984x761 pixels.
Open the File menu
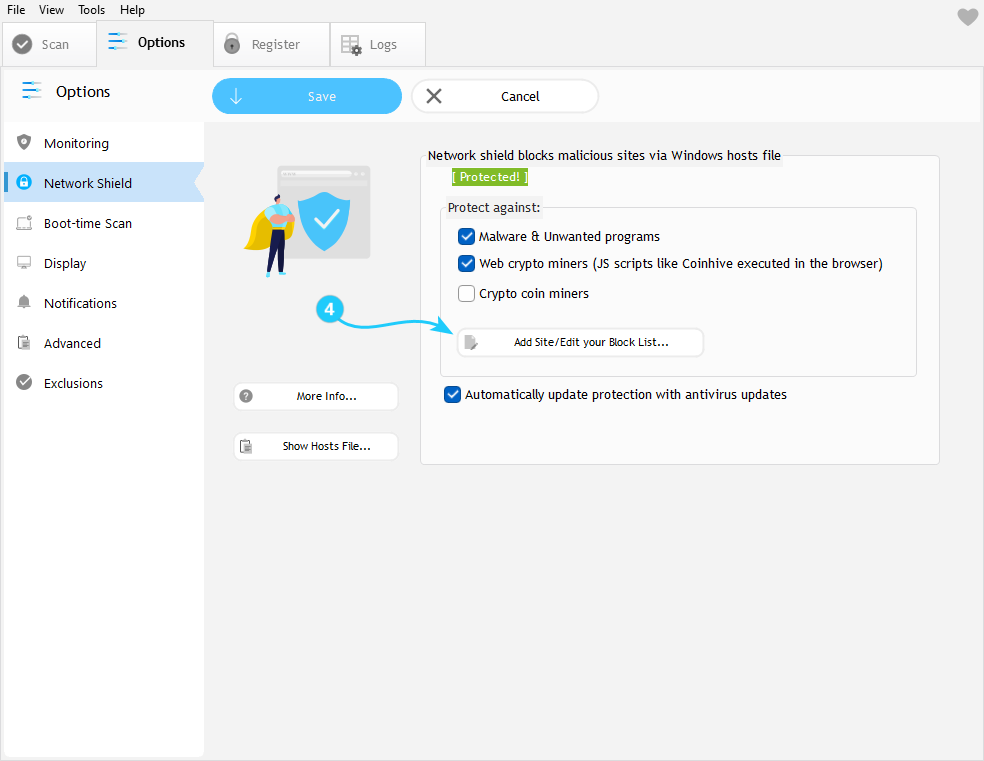(16, 10)
